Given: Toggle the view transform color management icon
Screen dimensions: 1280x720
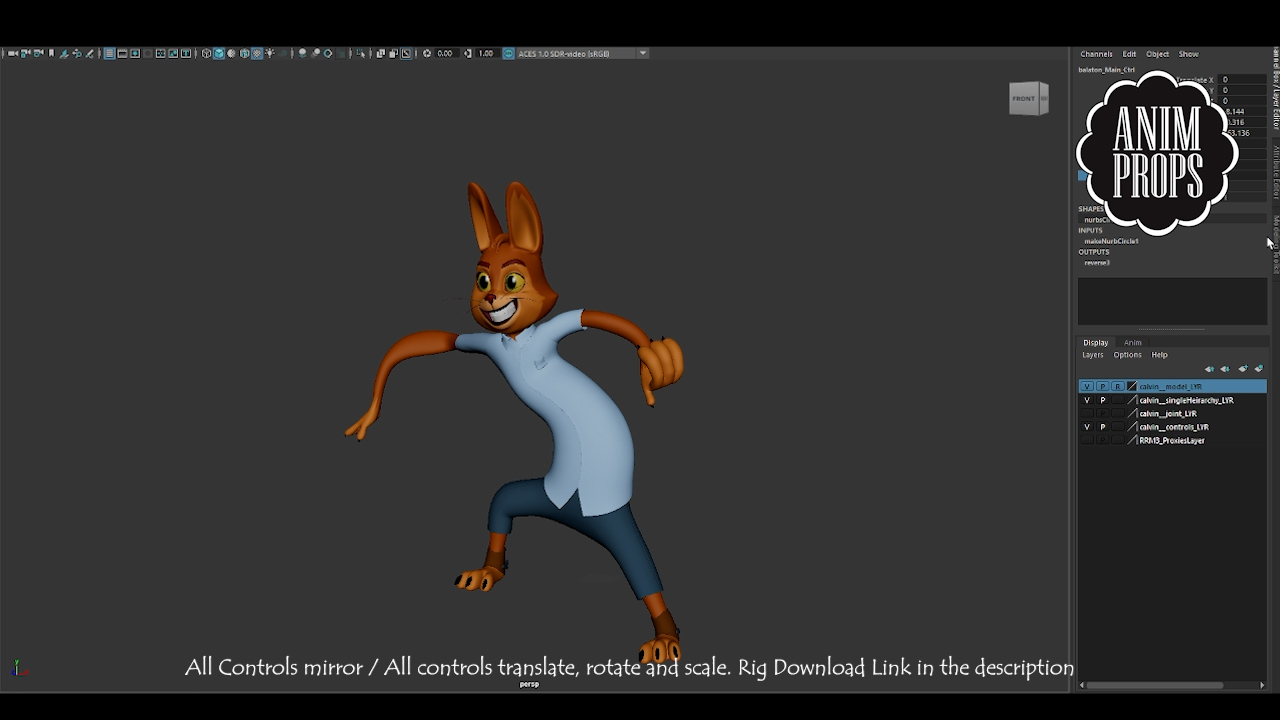Looking at the screenshot, I should click(x=508, y=53).
